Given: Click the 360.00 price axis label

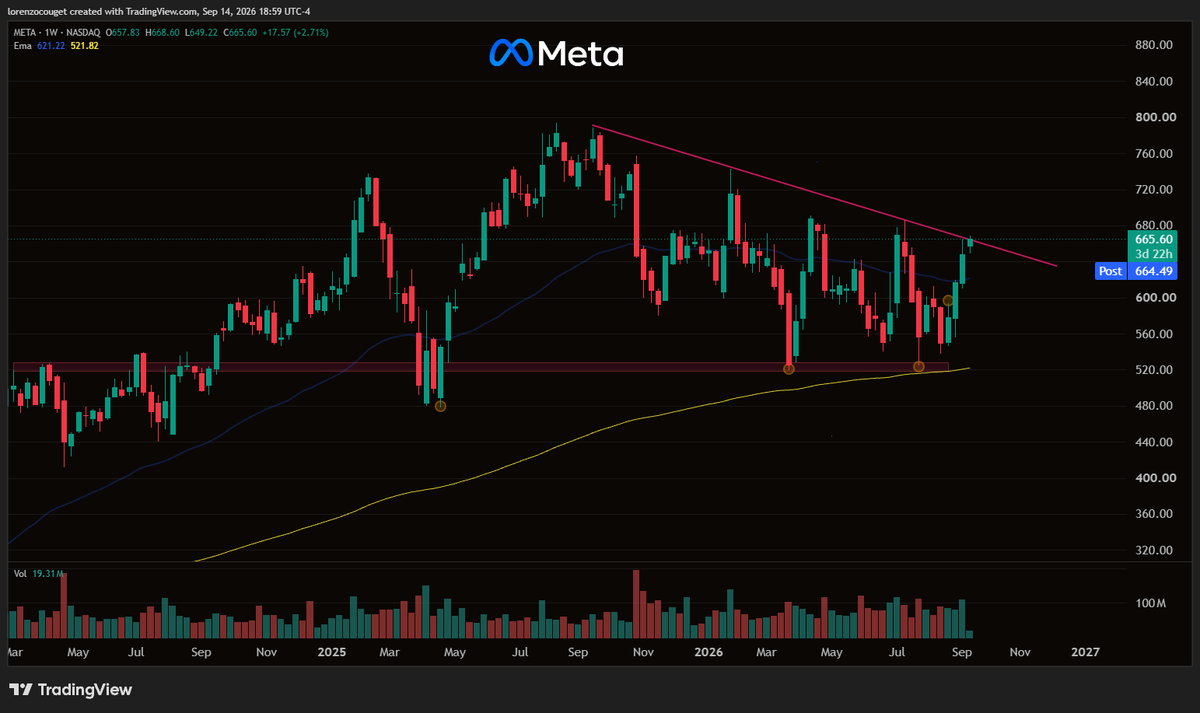Looking at the screenshot, I should [1153, 514].
